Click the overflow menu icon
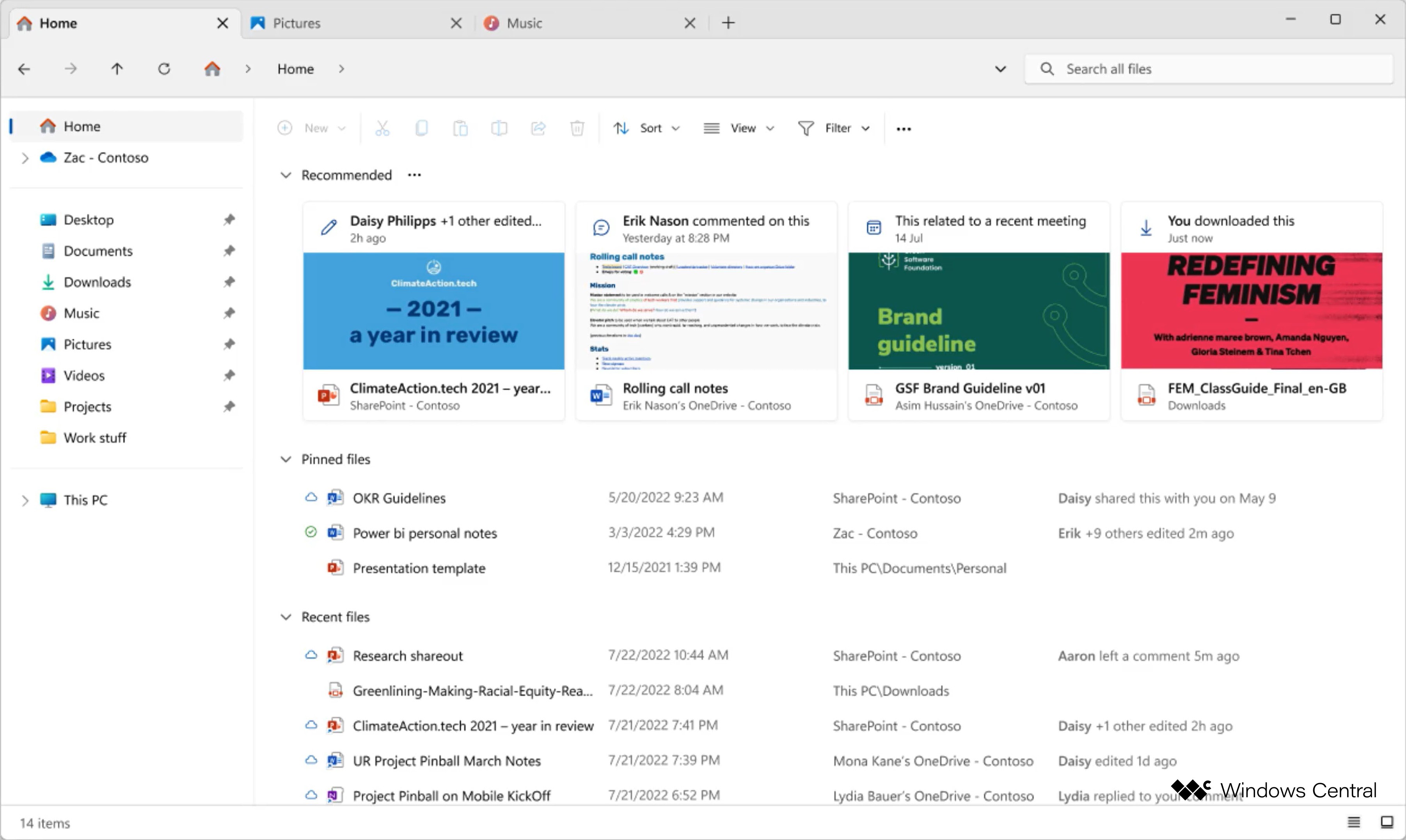The width and height of the screenshot is (1406, 840). click(904, 128)
